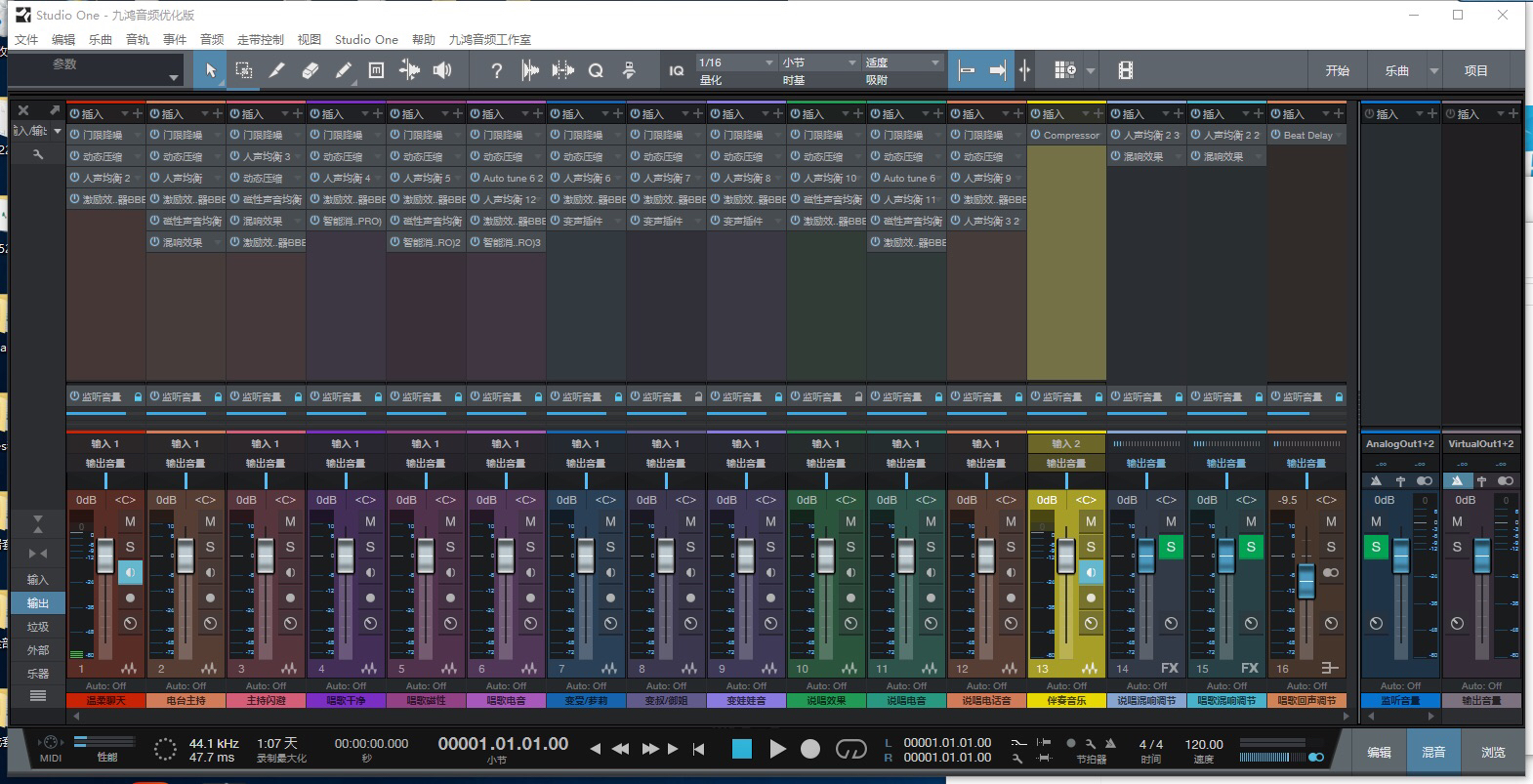Click the 开始 button
This screenshot has height=784, width=1533.
1338,70
